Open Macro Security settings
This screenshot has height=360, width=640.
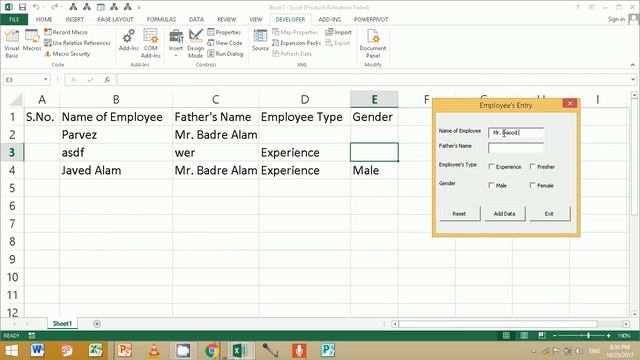pos(67,53)
